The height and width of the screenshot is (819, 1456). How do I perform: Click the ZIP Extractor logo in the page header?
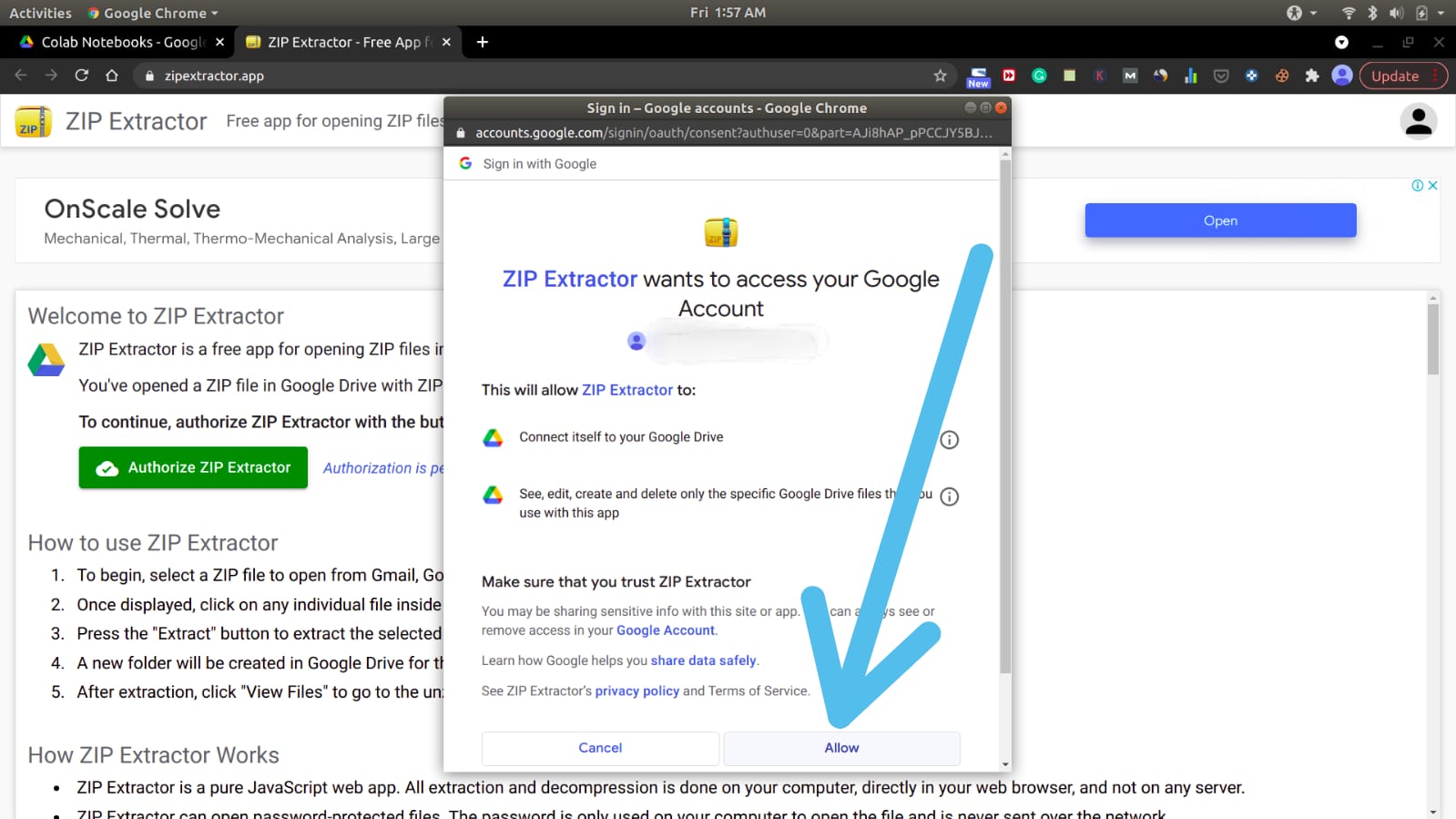tap(33, 121)
